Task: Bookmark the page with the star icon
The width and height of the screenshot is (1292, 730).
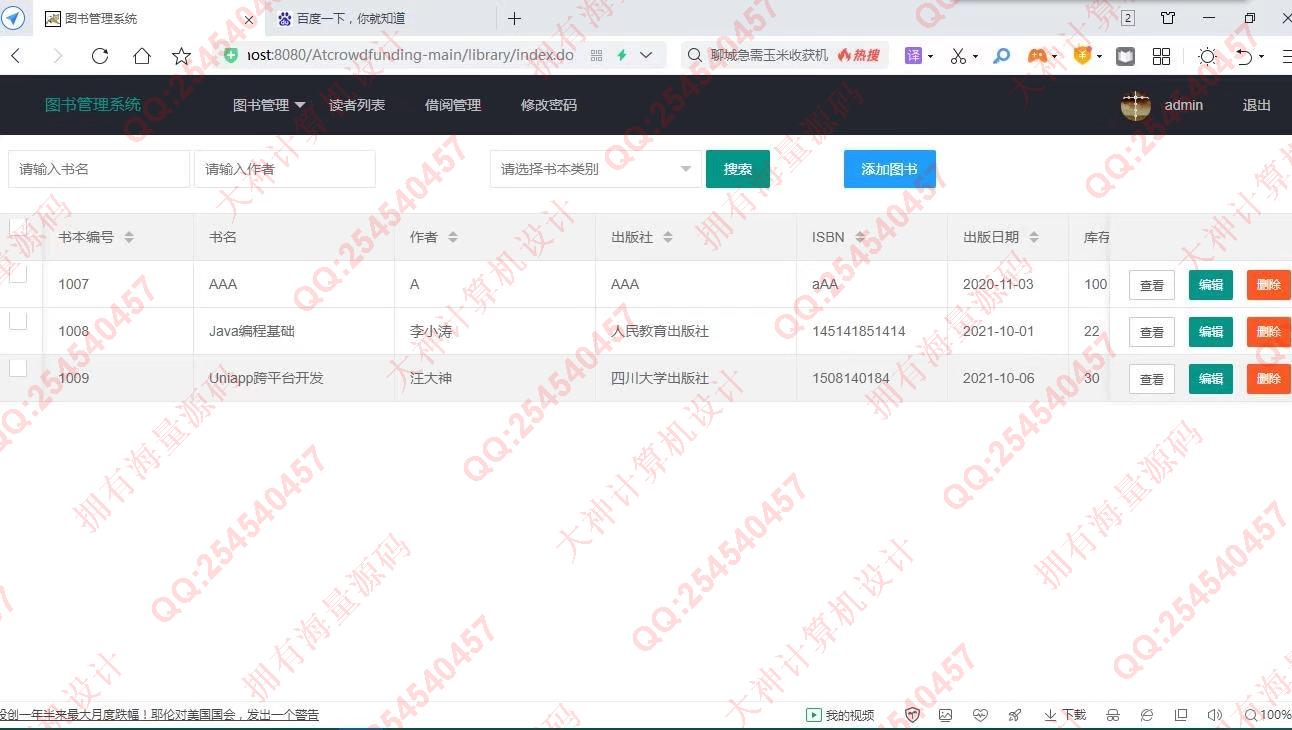Action: (x=181, y=56)
